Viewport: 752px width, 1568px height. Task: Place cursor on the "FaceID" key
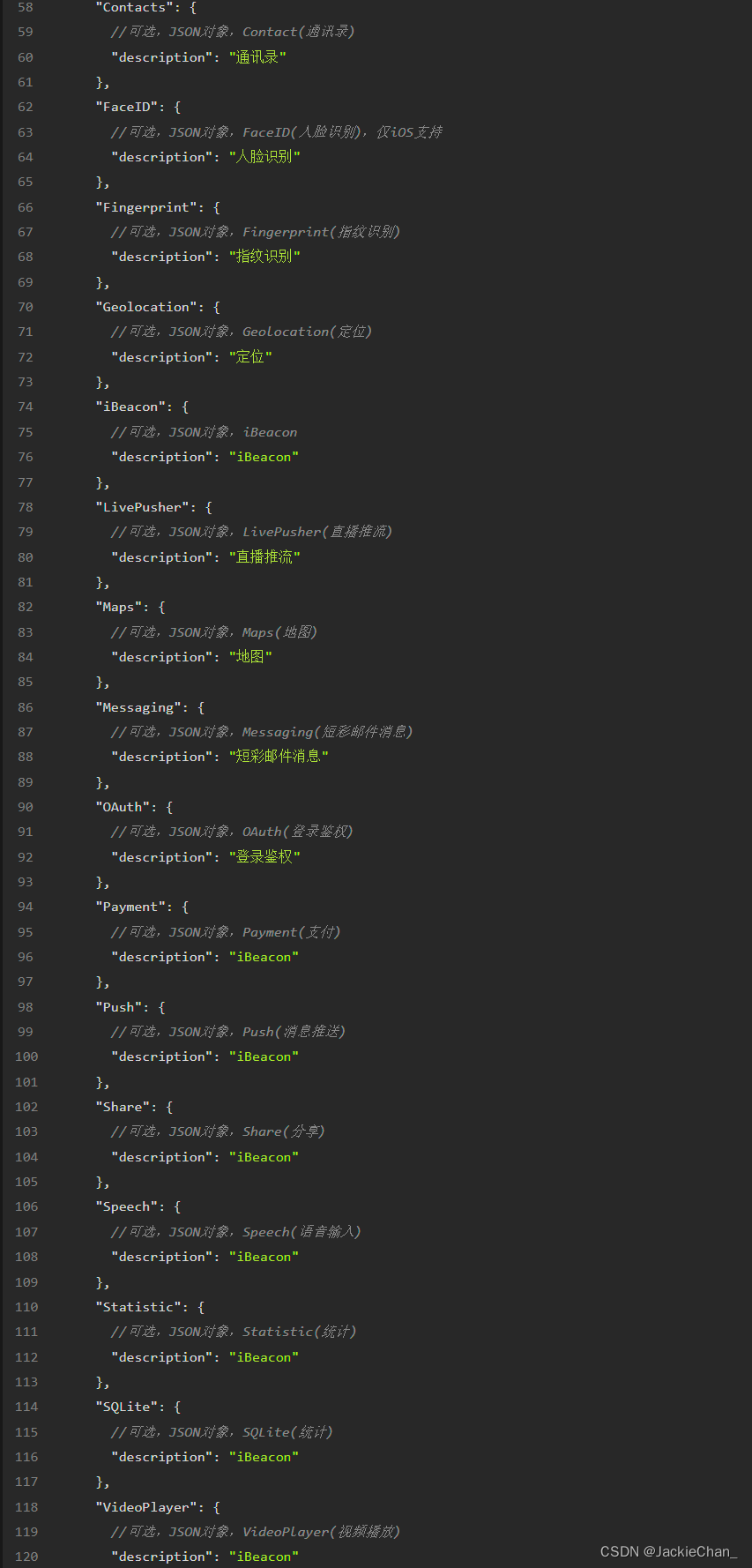point(127,107)
